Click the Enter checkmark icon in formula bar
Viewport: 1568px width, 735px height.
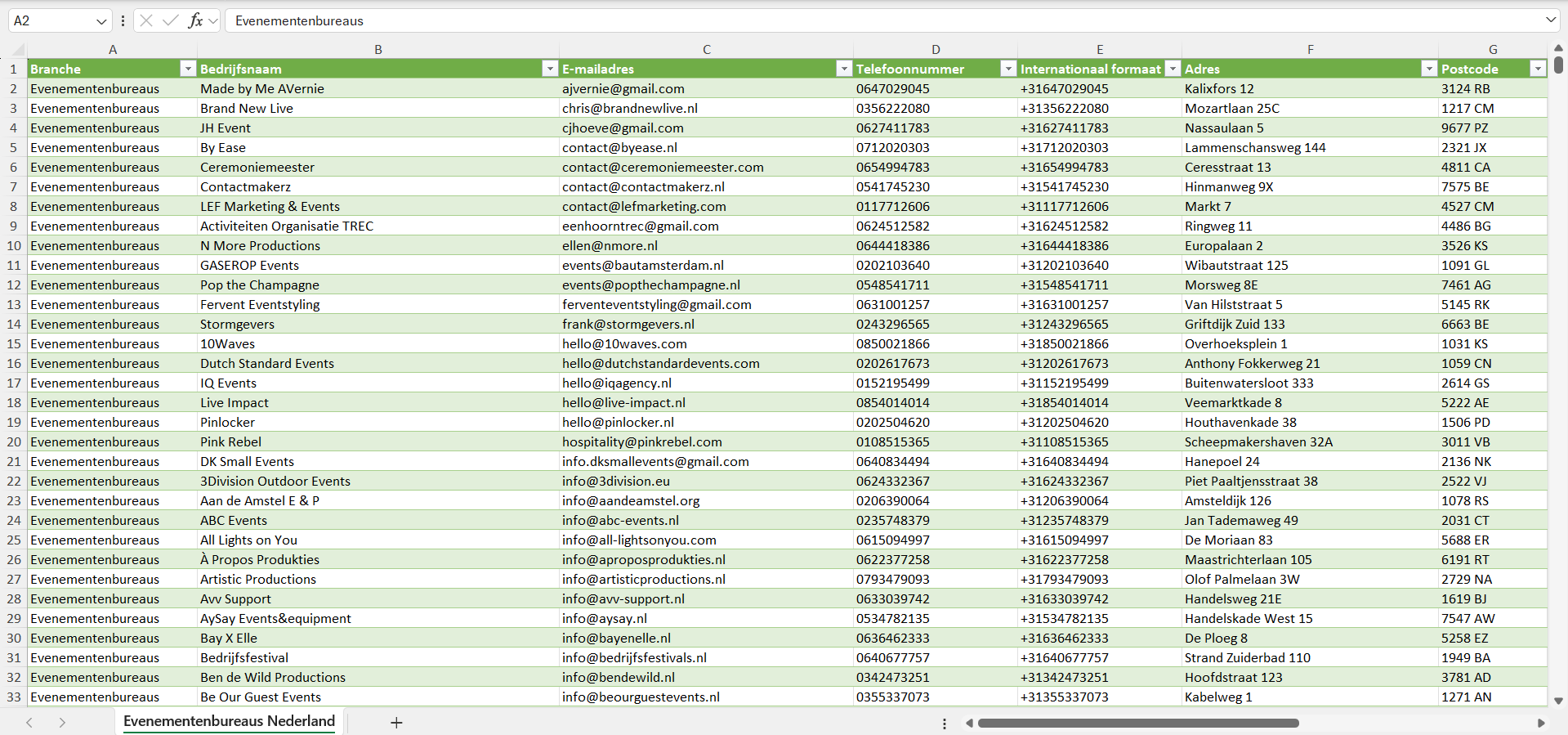171,20
